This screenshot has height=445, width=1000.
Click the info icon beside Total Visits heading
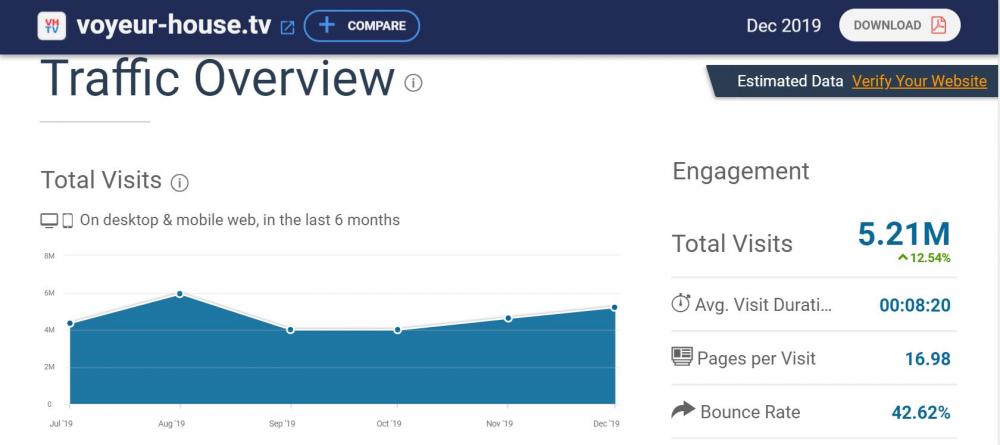click(x=180, y=183)
